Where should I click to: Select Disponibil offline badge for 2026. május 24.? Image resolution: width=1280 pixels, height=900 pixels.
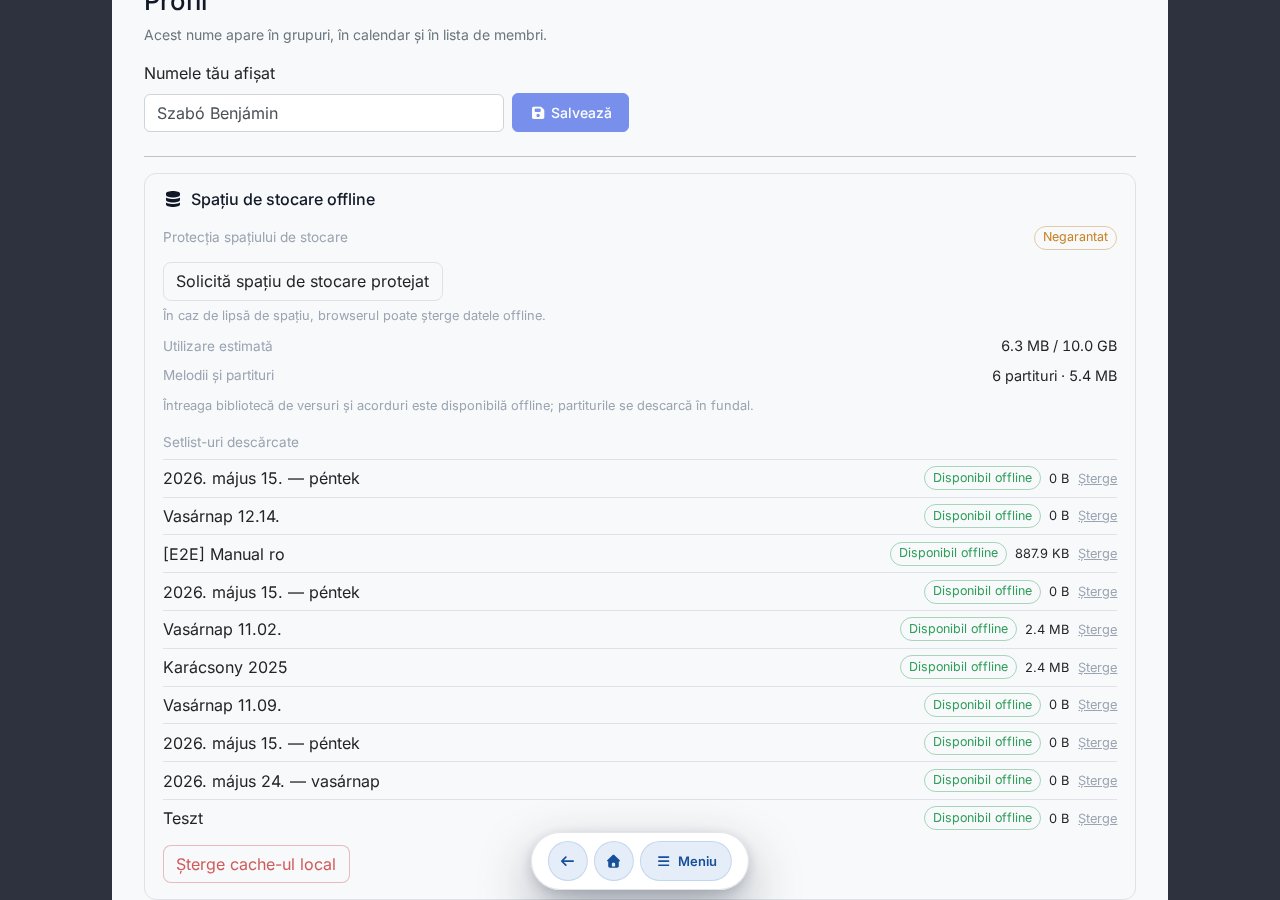(x=982, y=780)
